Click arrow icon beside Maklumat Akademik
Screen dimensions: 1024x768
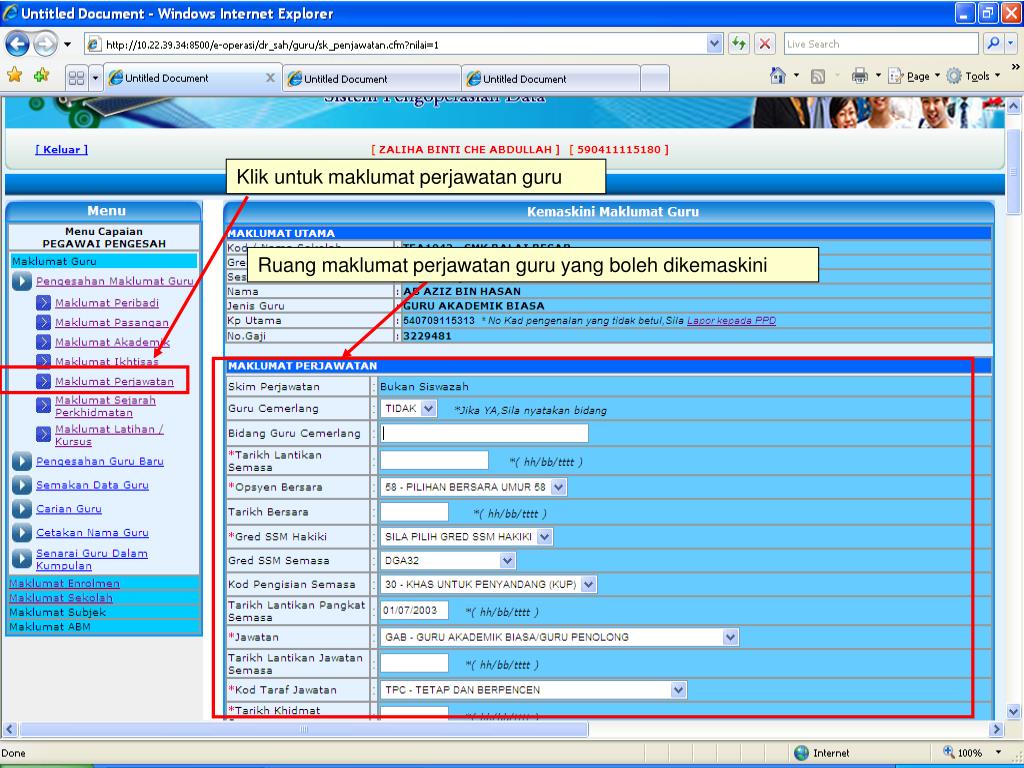click(43, 342)
